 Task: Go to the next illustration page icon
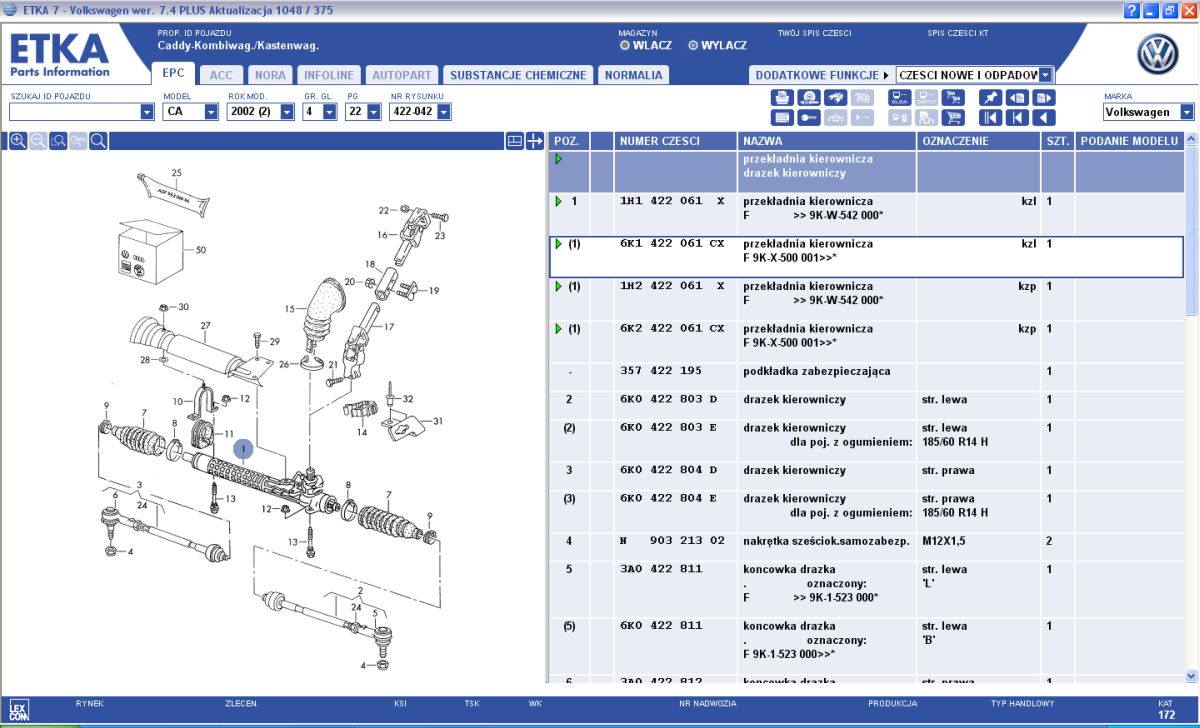click(x=1044, y=98)
